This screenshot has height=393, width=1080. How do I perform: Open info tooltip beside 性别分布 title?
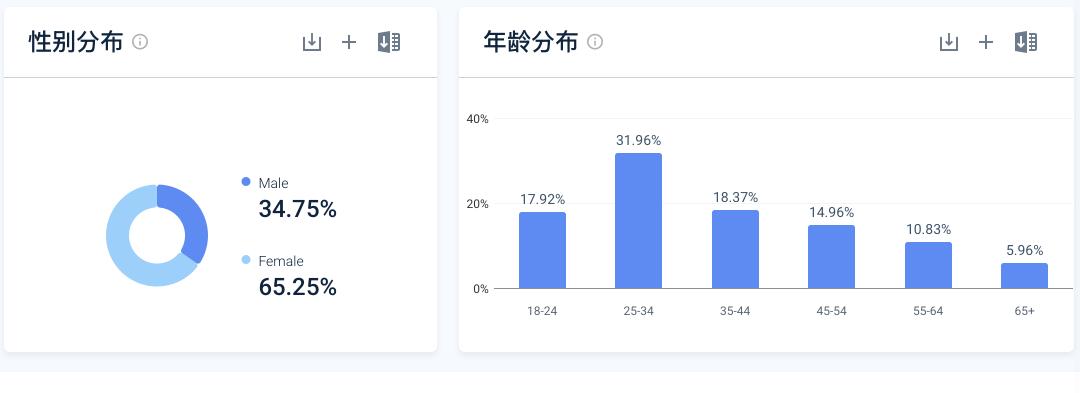click(140, 42)
